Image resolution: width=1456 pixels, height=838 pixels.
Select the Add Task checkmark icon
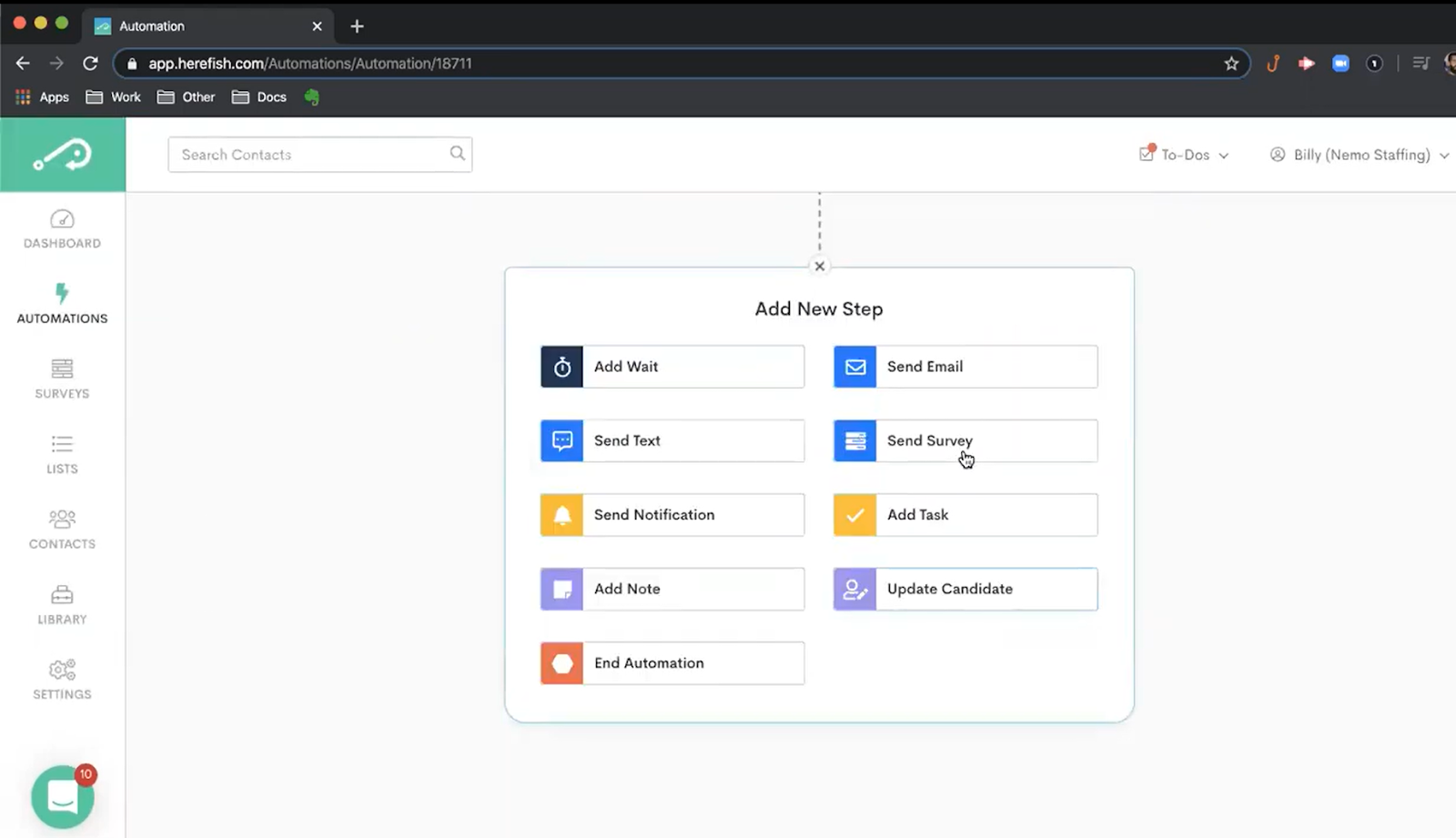click(x=855, y=515)
